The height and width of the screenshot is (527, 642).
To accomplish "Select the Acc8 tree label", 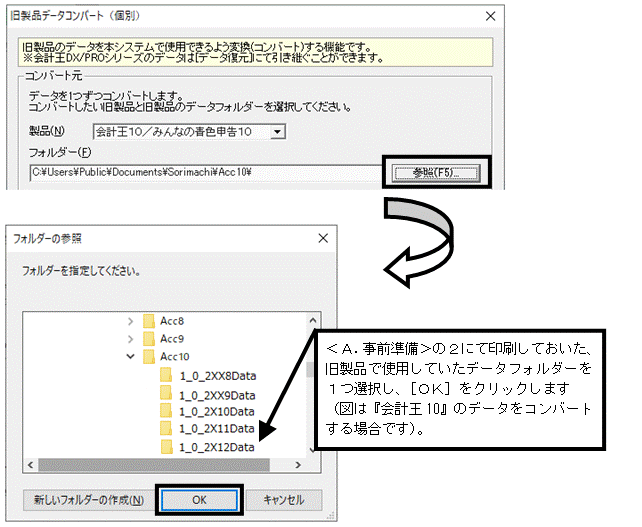I will [172, 321].
